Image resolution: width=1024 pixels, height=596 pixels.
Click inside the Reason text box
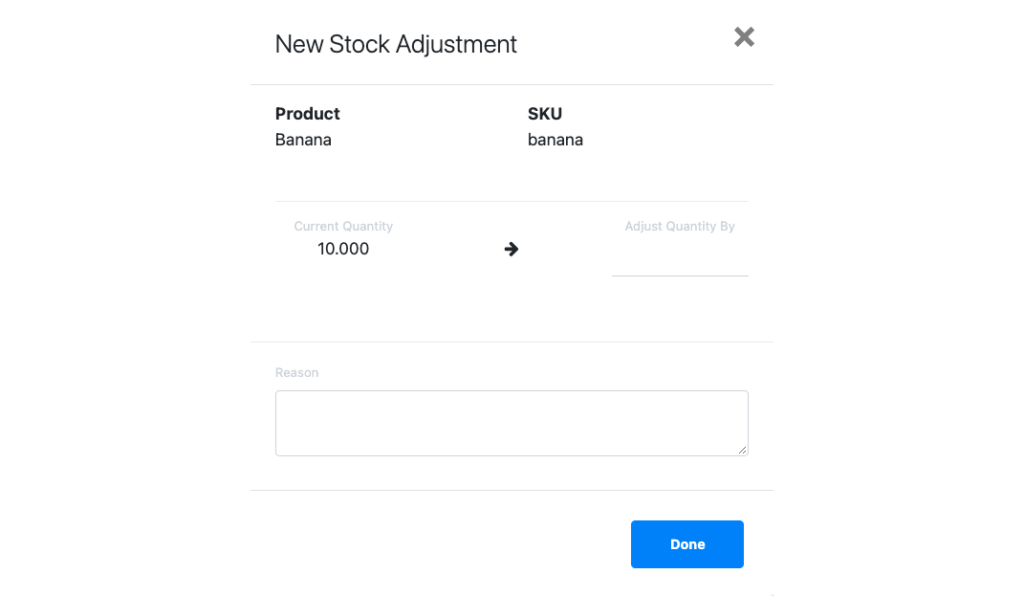(x=511, y=422)
